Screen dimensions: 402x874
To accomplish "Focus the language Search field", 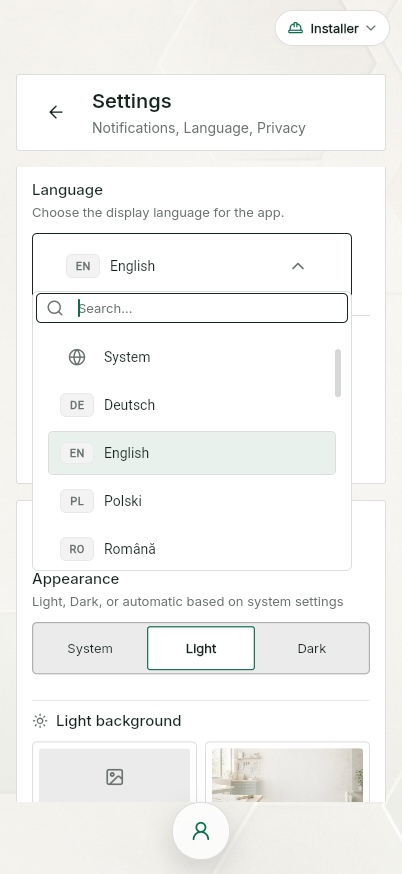I will (192, 308).
